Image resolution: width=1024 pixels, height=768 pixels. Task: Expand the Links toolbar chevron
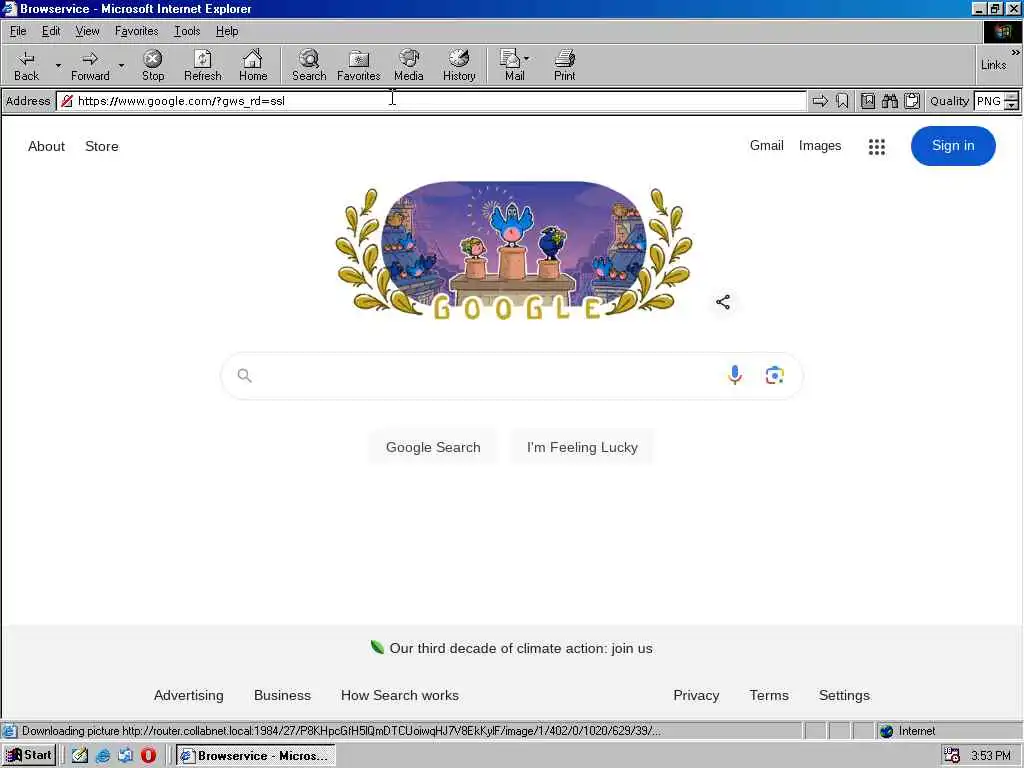point(1015,52)
